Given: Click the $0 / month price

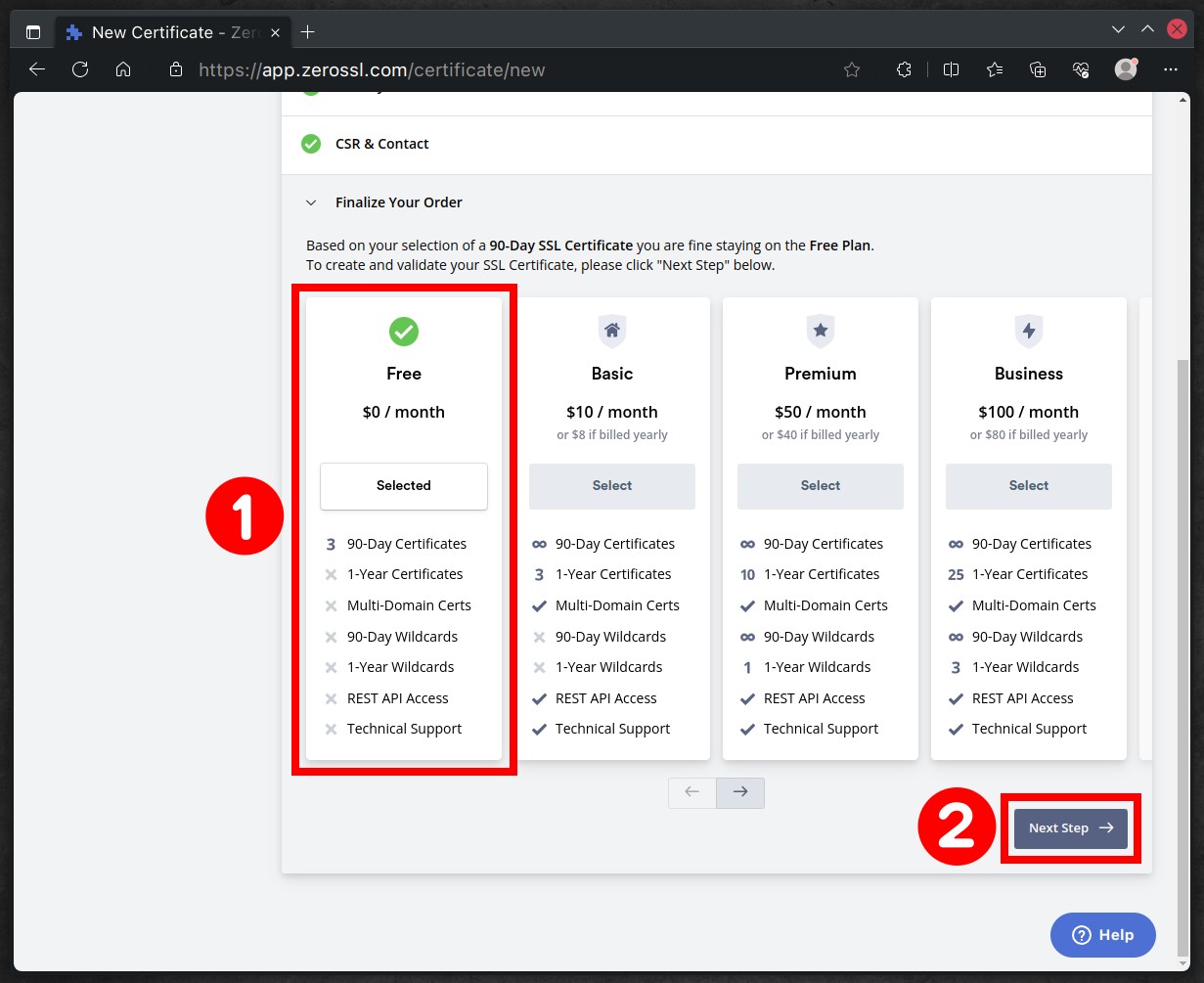Looking at the screenshot, I should tap(404, 412).
